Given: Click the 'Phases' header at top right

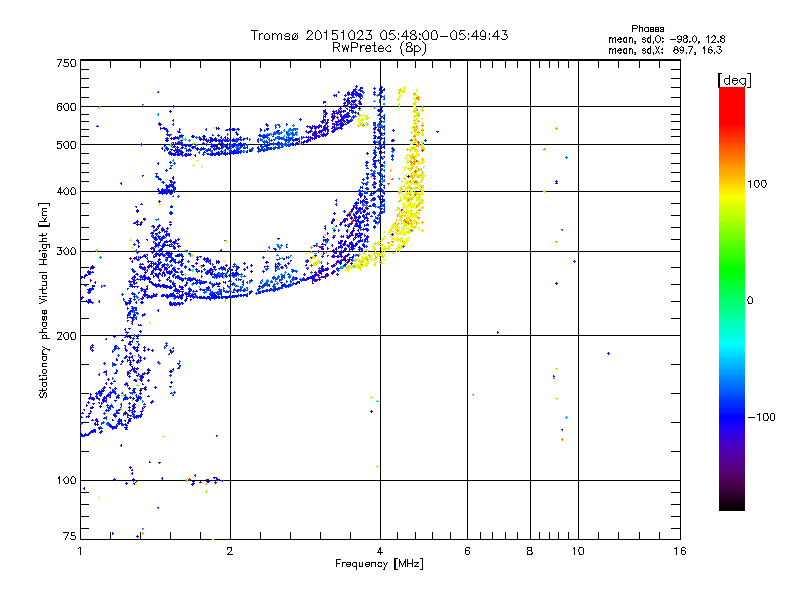Looking at the screenshot, I should 647,29.
